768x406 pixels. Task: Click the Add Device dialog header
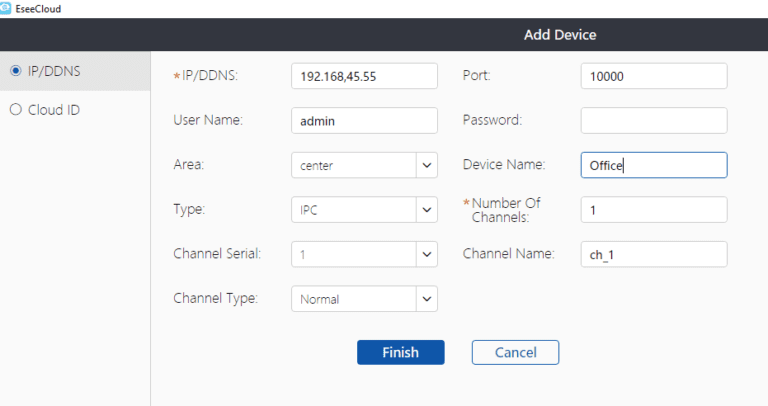pyautogui.click(x=559, y=35)
